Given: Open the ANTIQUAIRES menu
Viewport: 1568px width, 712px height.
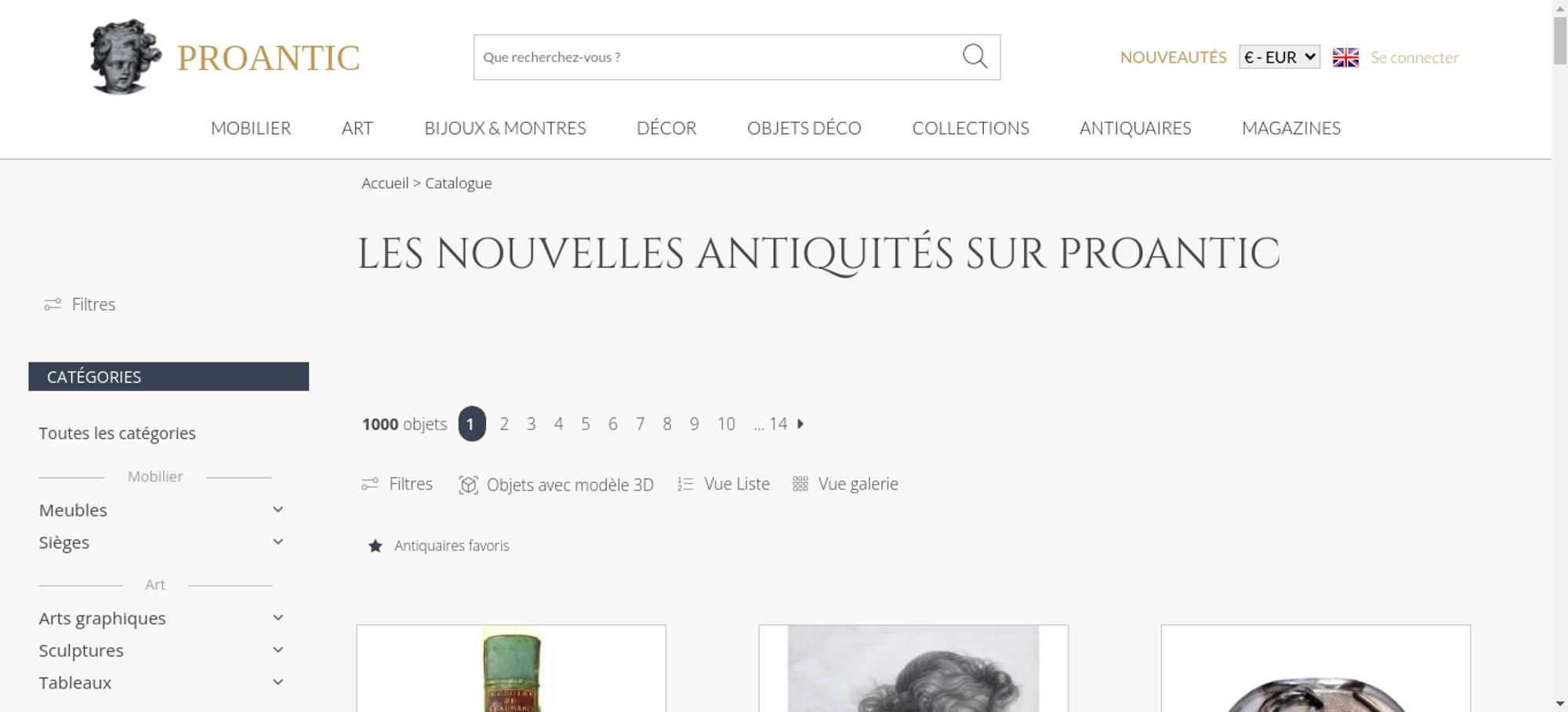Looking at the screenshot, I should point(1135,128).
